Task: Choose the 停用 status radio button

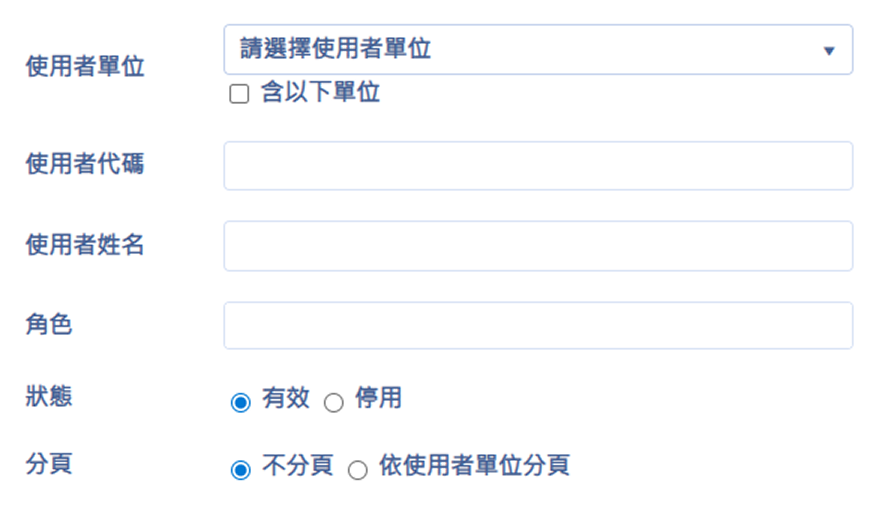Action: click(334, 403)
